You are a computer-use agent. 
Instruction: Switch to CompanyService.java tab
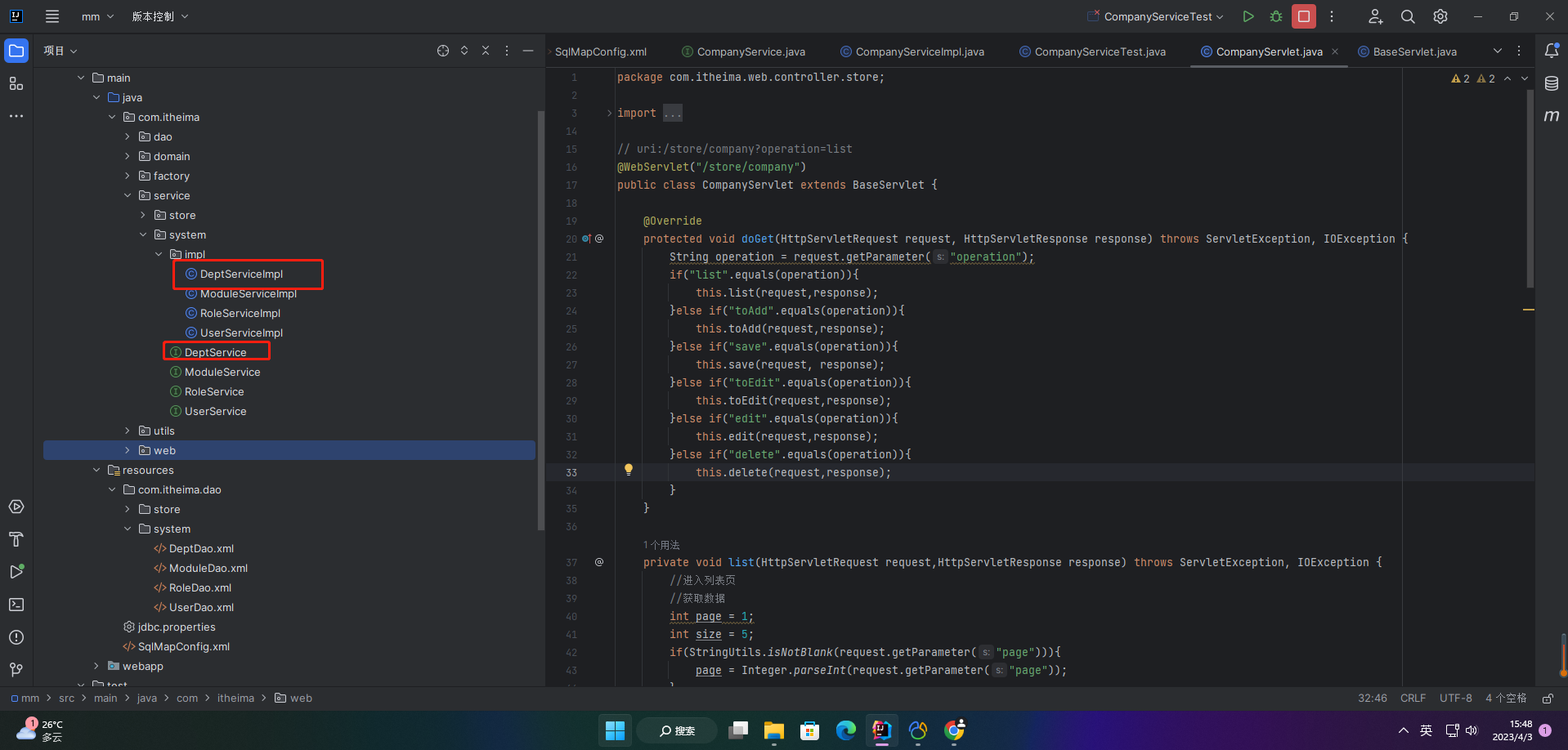tap(743, 51)
